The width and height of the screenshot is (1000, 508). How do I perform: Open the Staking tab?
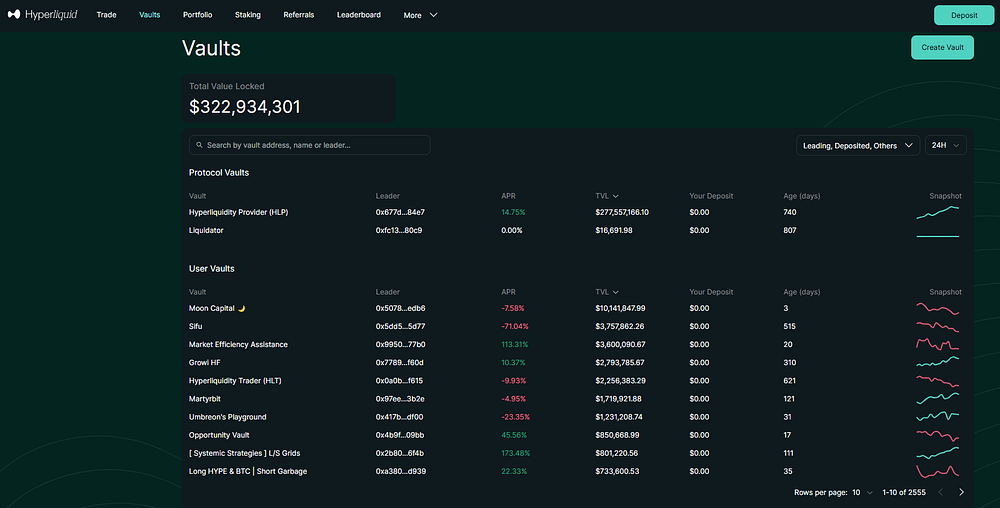pos(247,15)
